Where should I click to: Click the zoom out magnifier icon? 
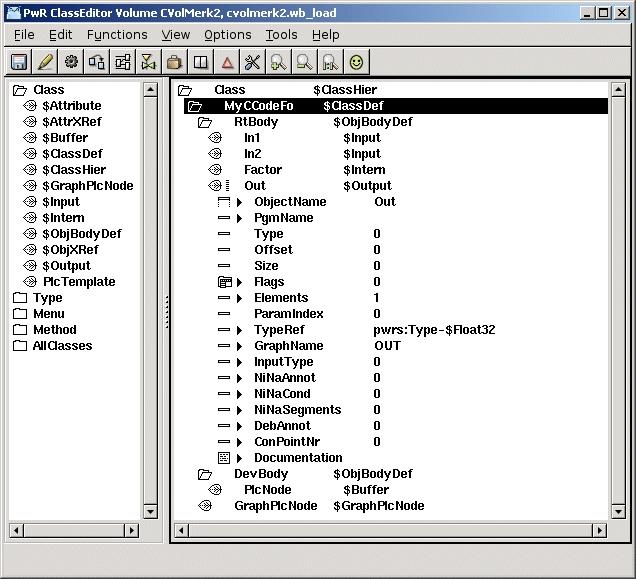click(x=304, y=62)
